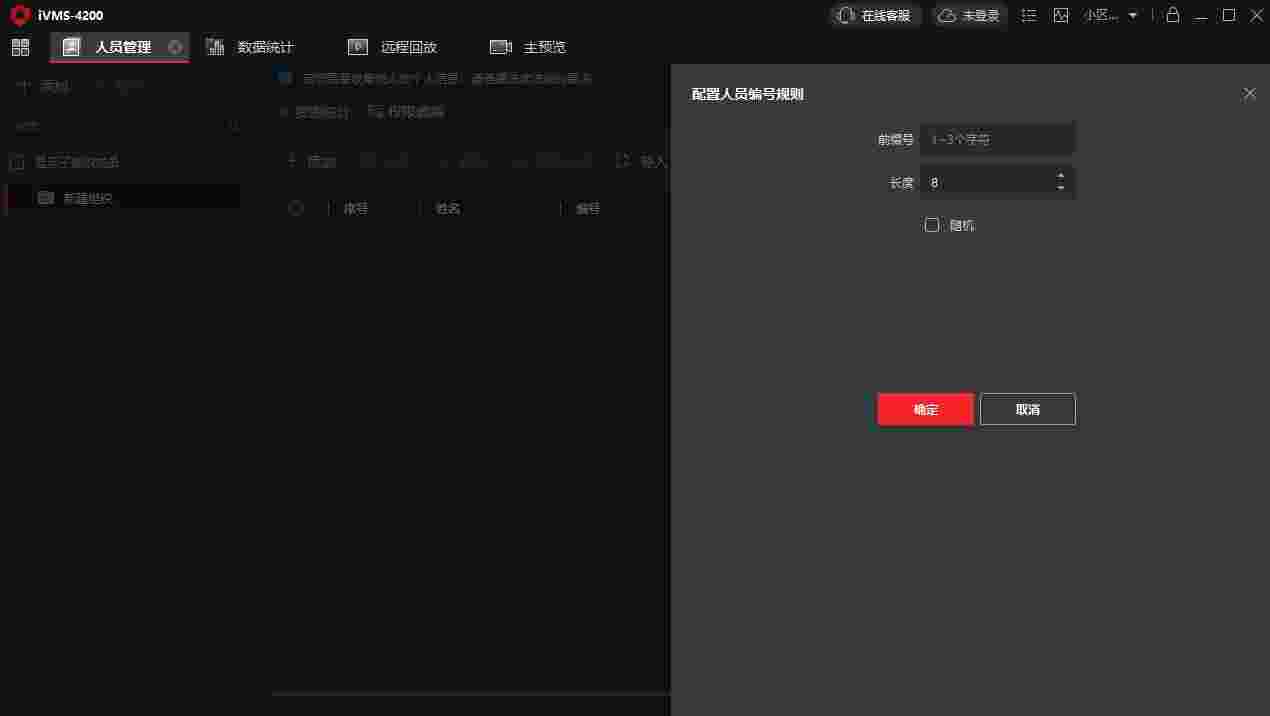Viewport: 1270px width, 716px height.
Task: Maximize the iVMS-4200 window
Action: [x=1229, y=15]
